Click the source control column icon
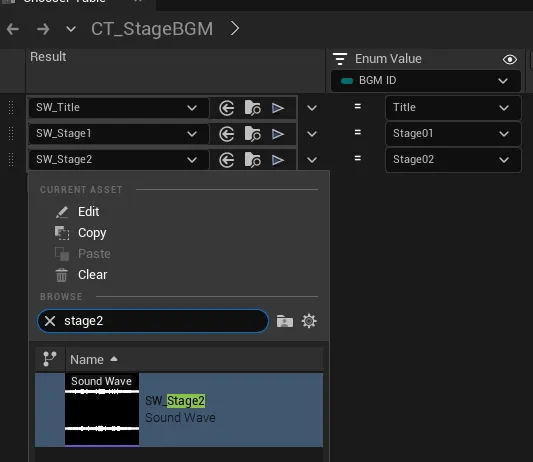The image size is (533, 462). click(x=50, y=359)
